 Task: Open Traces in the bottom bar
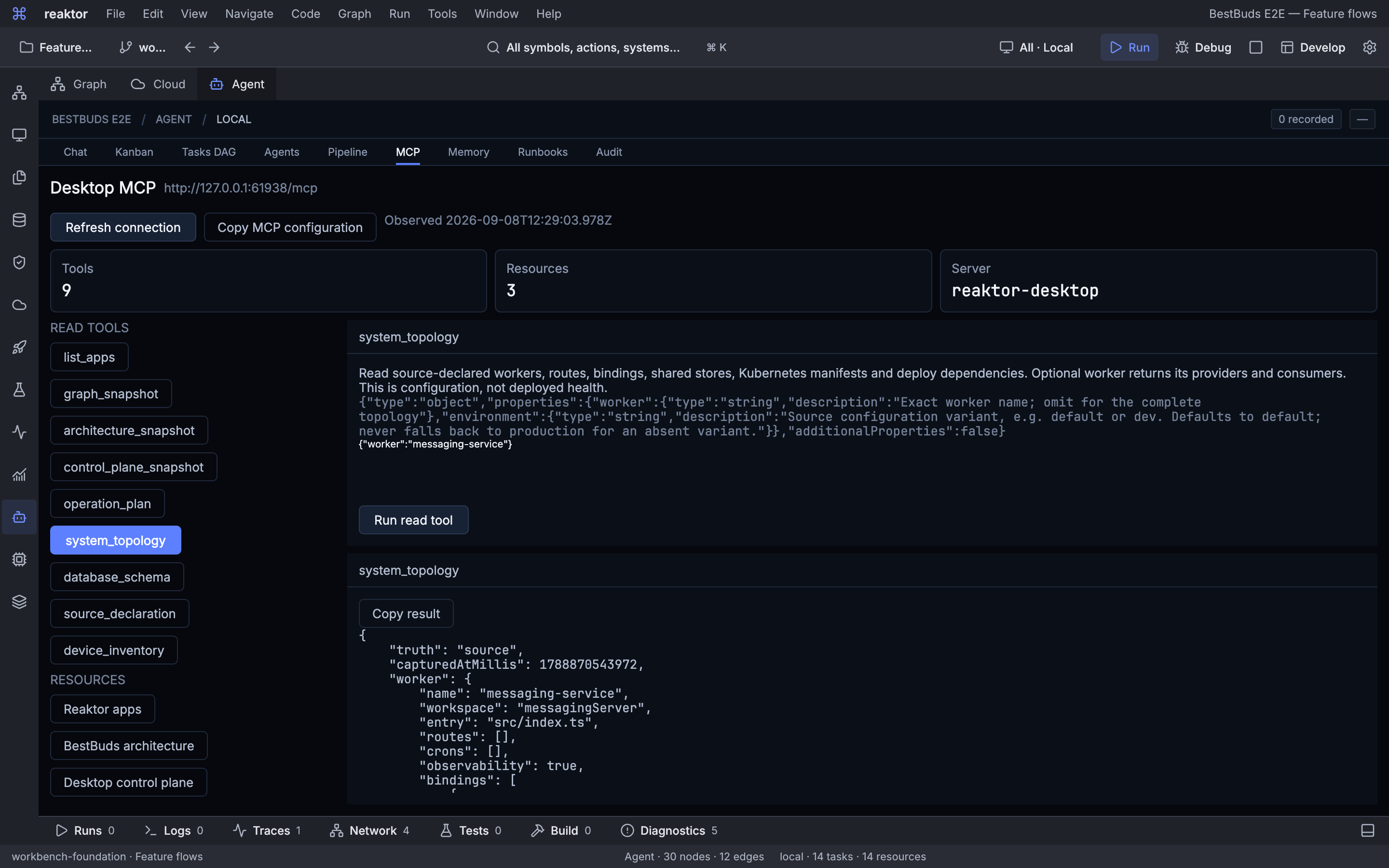pyautogui.click(x=266, y=831)
